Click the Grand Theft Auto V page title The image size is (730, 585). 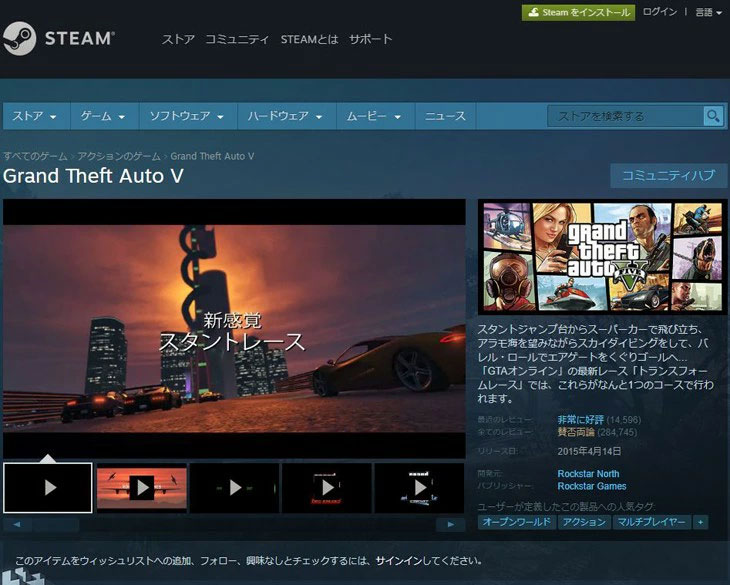93,176
